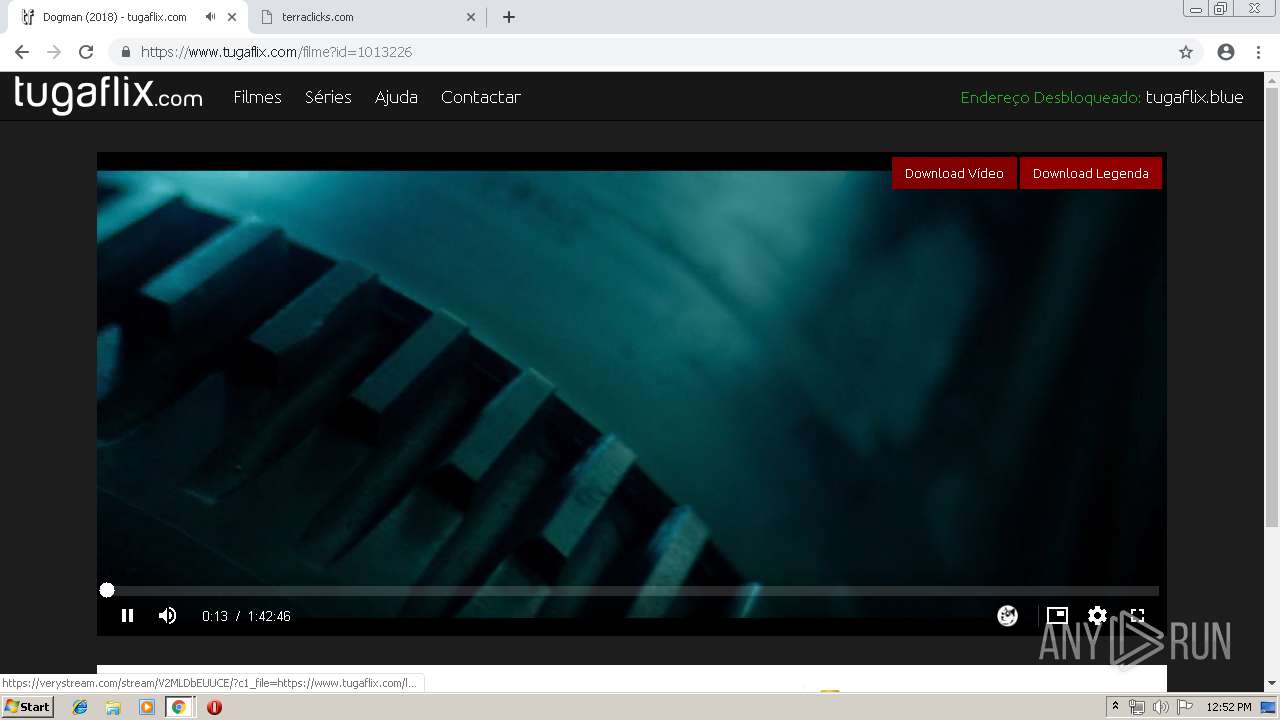This screenshot has height=720, width=1280.
Task: Close the Dogman (2018) tab
Action: tap(232, 17)
